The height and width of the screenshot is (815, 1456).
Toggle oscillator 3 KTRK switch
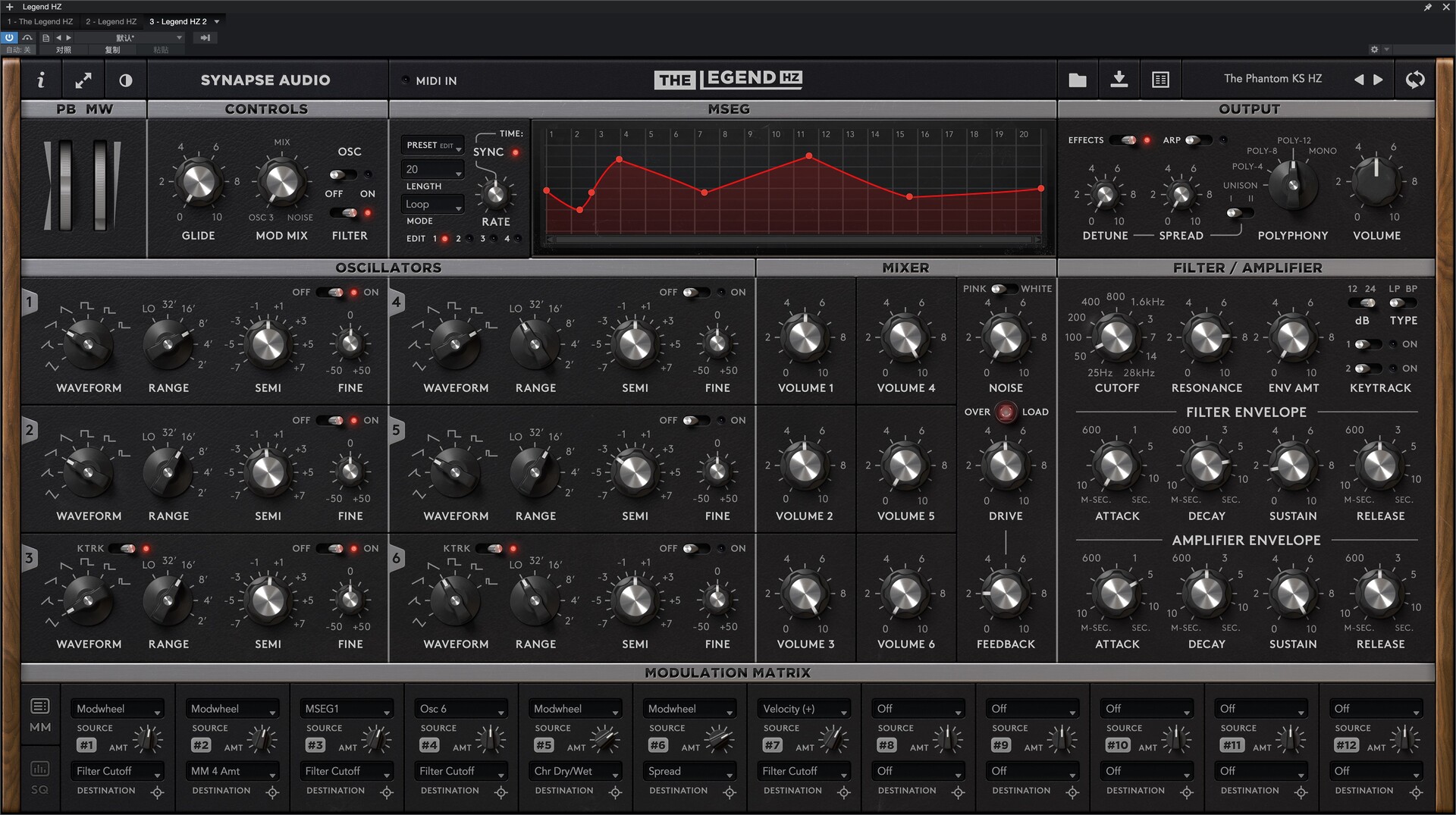(123, 548)
